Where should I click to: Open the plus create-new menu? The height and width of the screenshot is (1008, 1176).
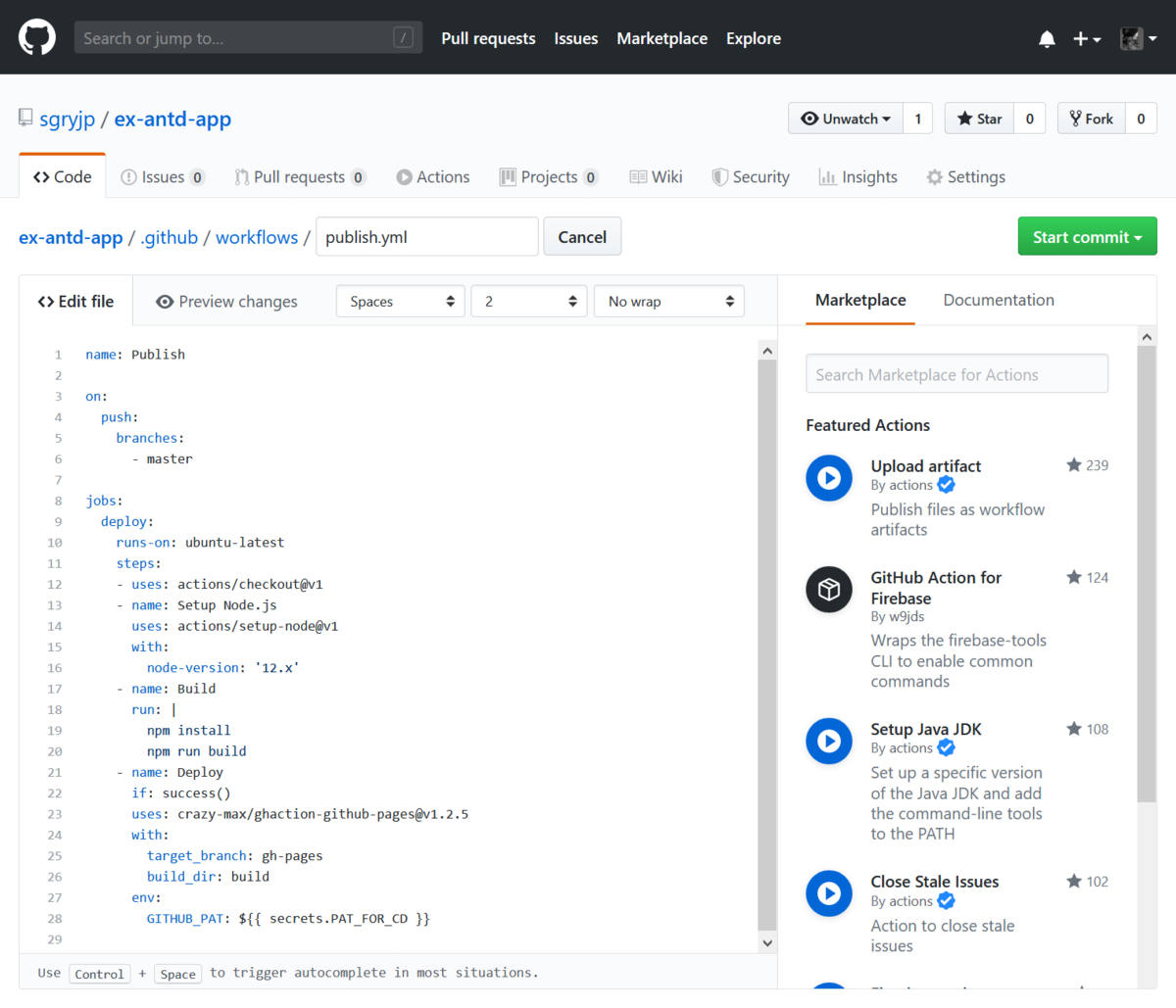pyautogui.click(x=1087, y=39)
